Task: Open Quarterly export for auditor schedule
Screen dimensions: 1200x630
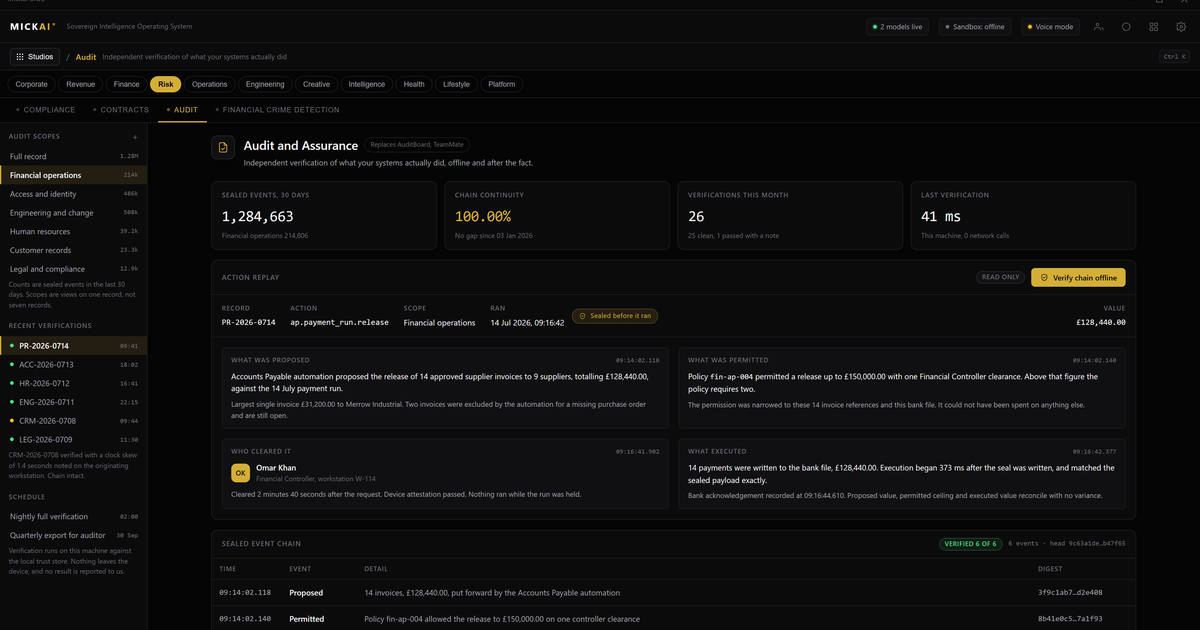Action: pos(73,535)
